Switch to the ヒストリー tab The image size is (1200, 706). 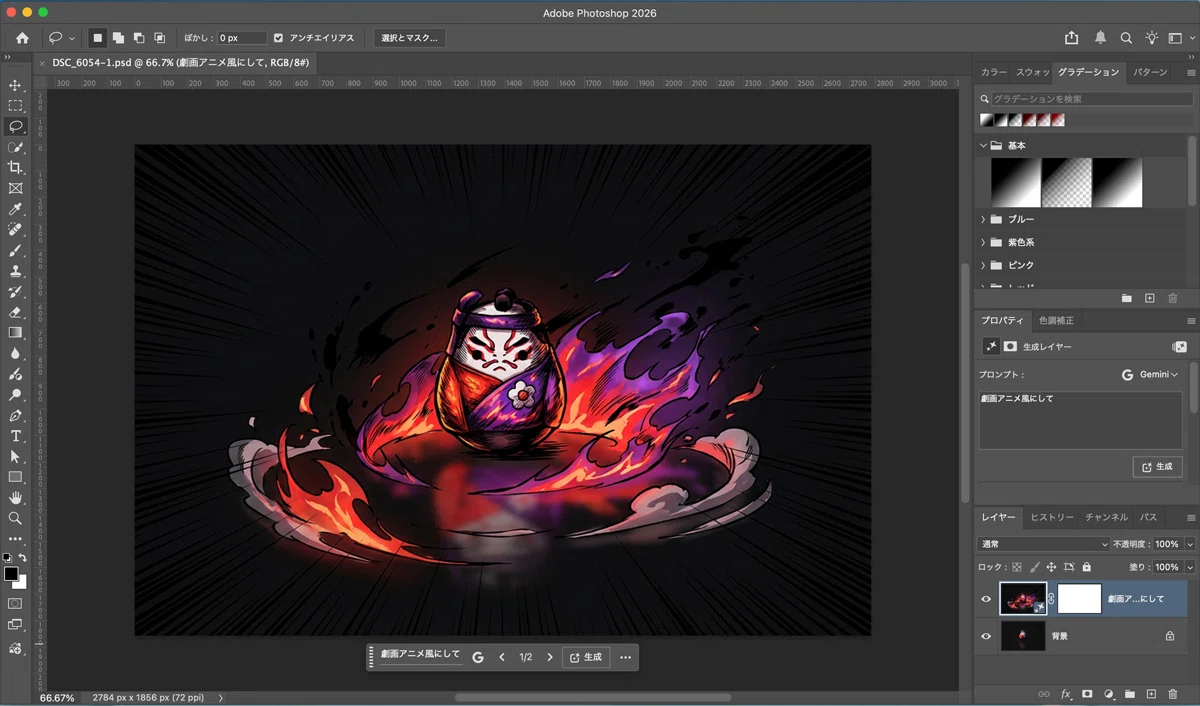1052,517
